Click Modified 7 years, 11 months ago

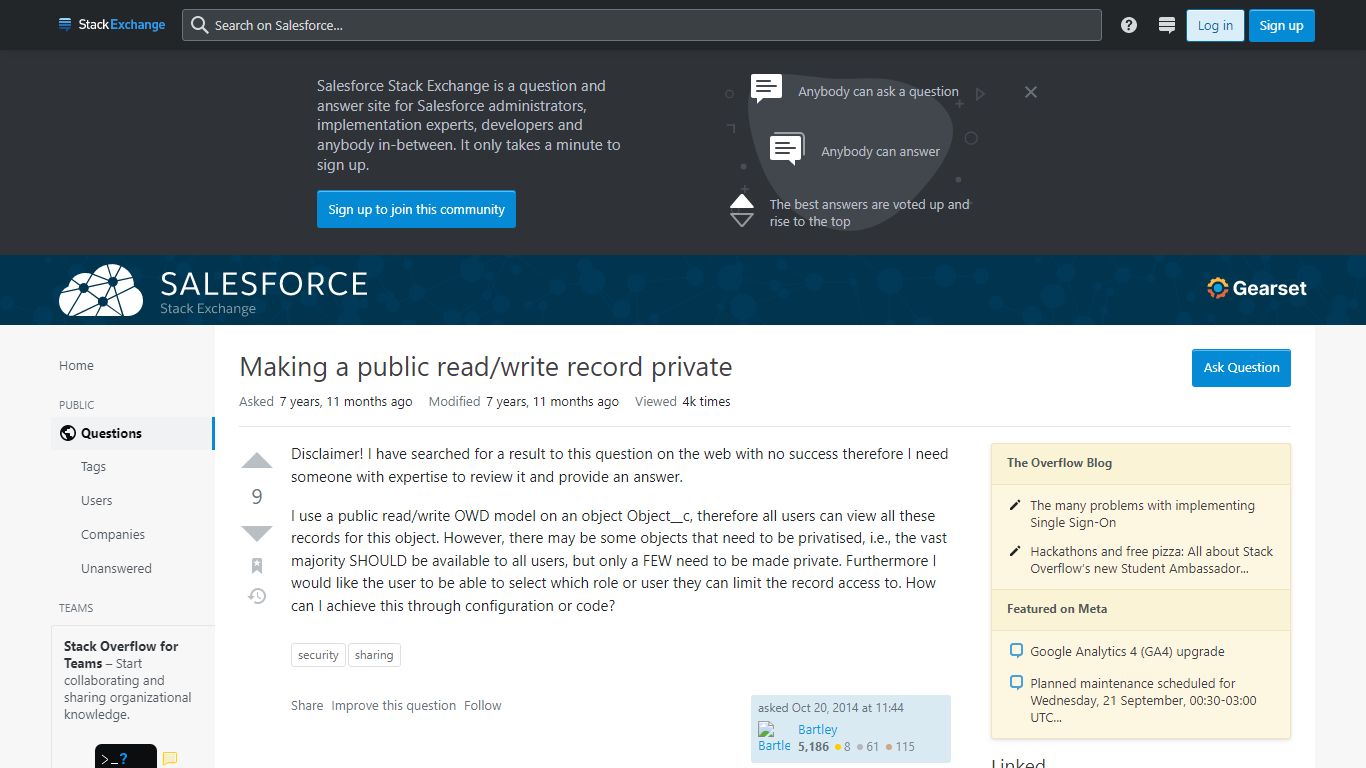click(x=523, y=401)
